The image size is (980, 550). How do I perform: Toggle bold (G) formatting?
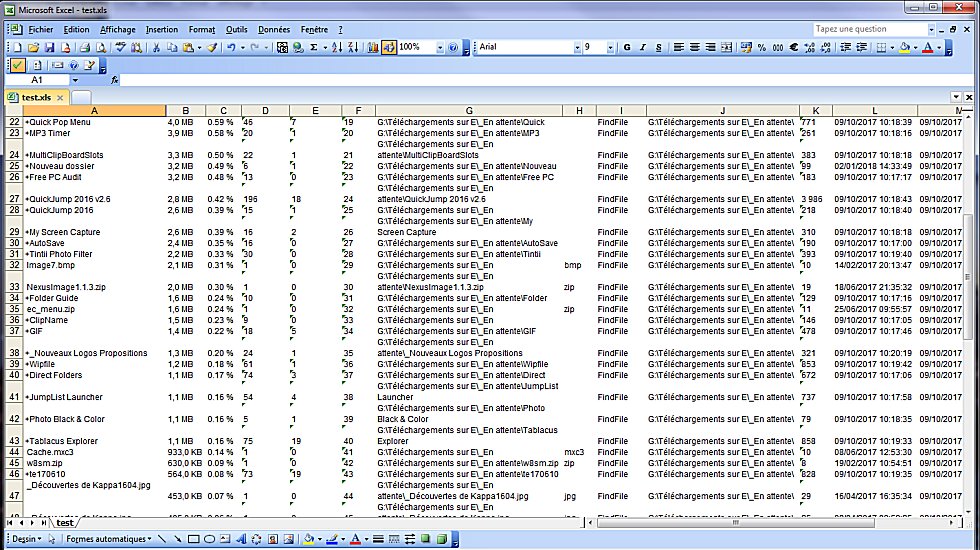tap(627, 48)
